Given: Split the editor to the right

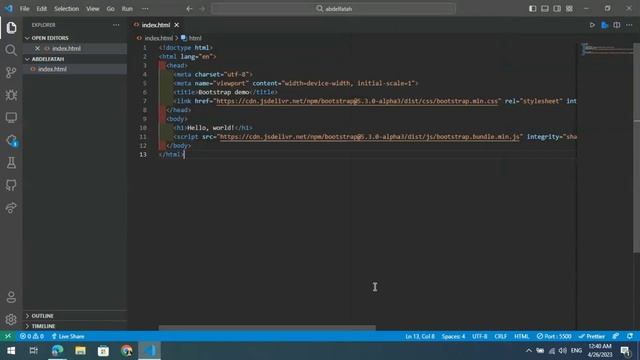Looking at the screenshot, I should 617,25.
